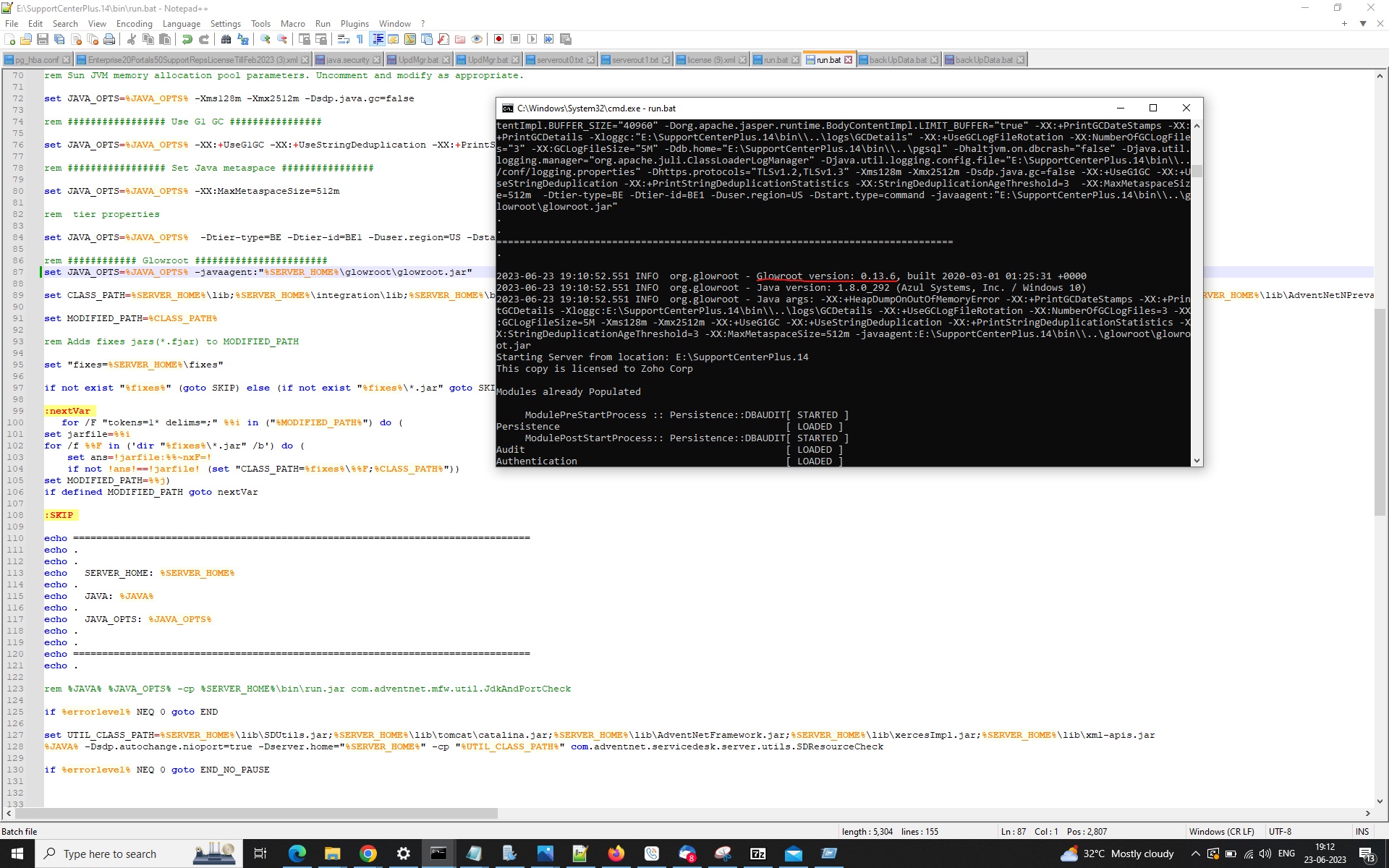Toggle Word wrap in the toolbar
This screenshot has width=1389, height=868.
point(344,39)
